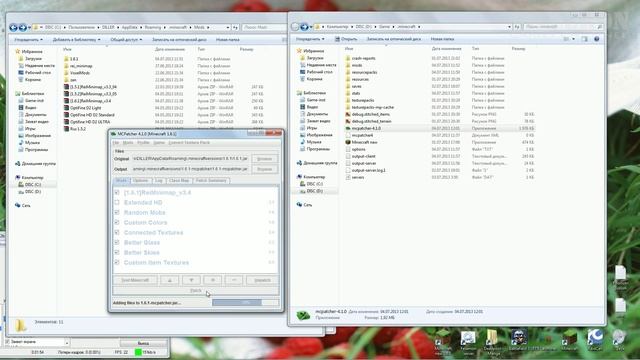Open view options dropdown in minecraft window toolbar
This screenshot has height=360, width=640.
coord(573,39)
